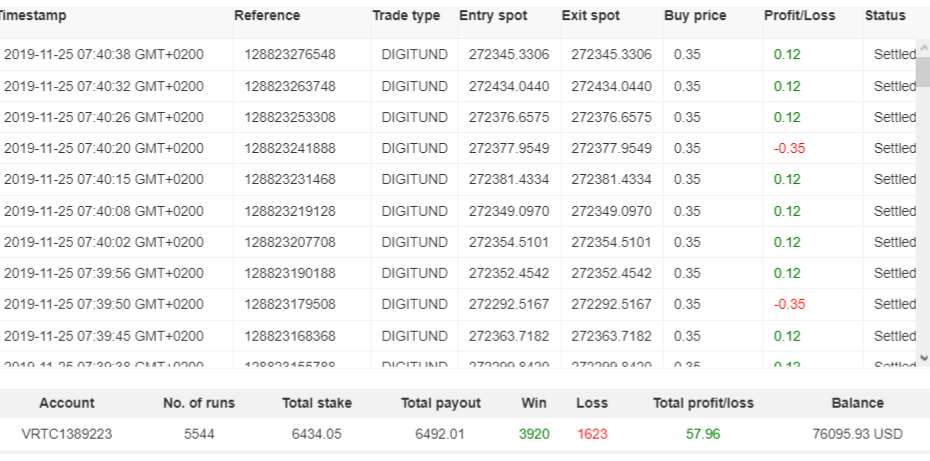Click the Status column header
This screenshot has height=461, width=930.
pyautogui.click(x=885, y=16)
